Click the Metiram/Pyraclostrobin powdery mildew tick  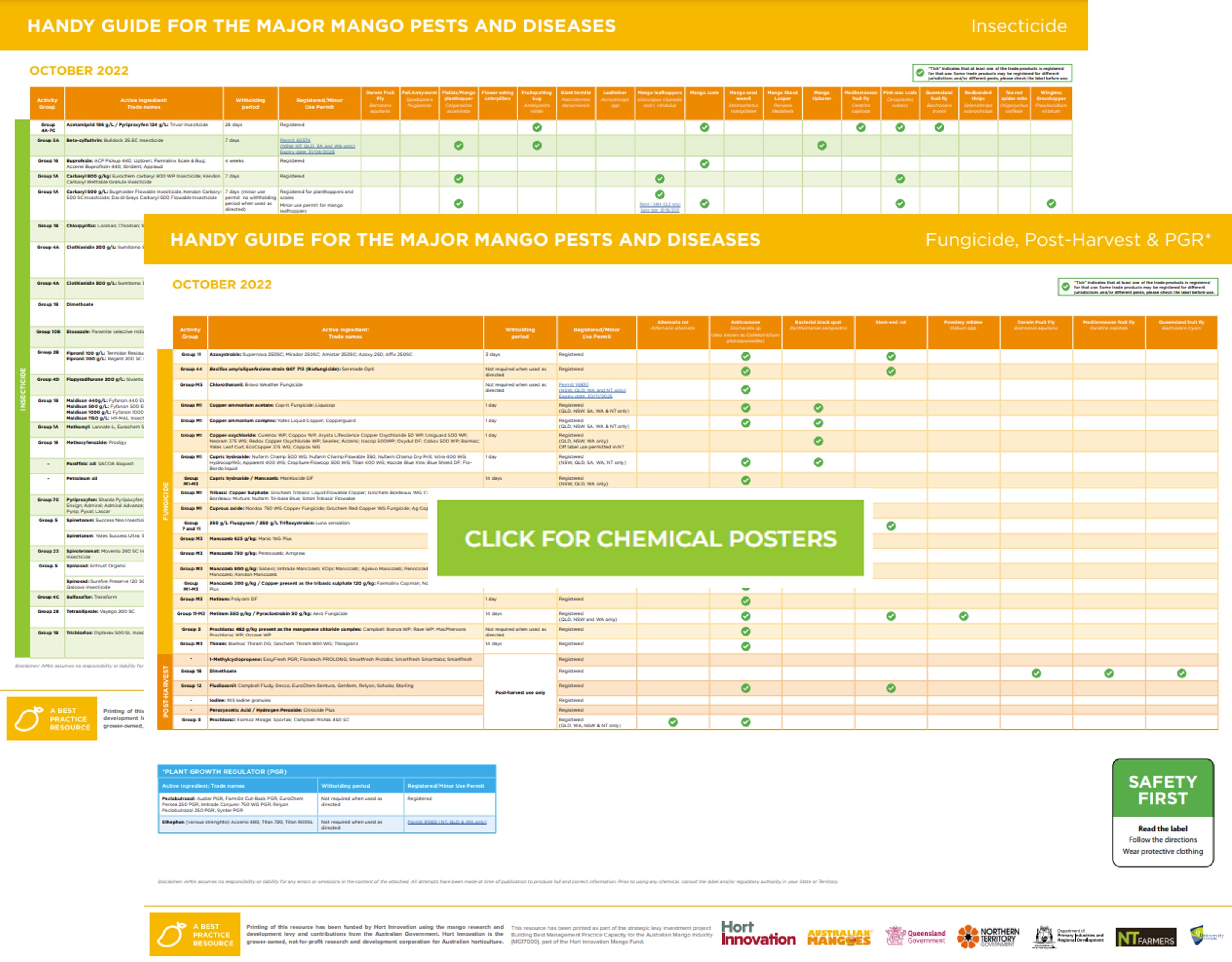pyautogui.click(x=964, y=616)
